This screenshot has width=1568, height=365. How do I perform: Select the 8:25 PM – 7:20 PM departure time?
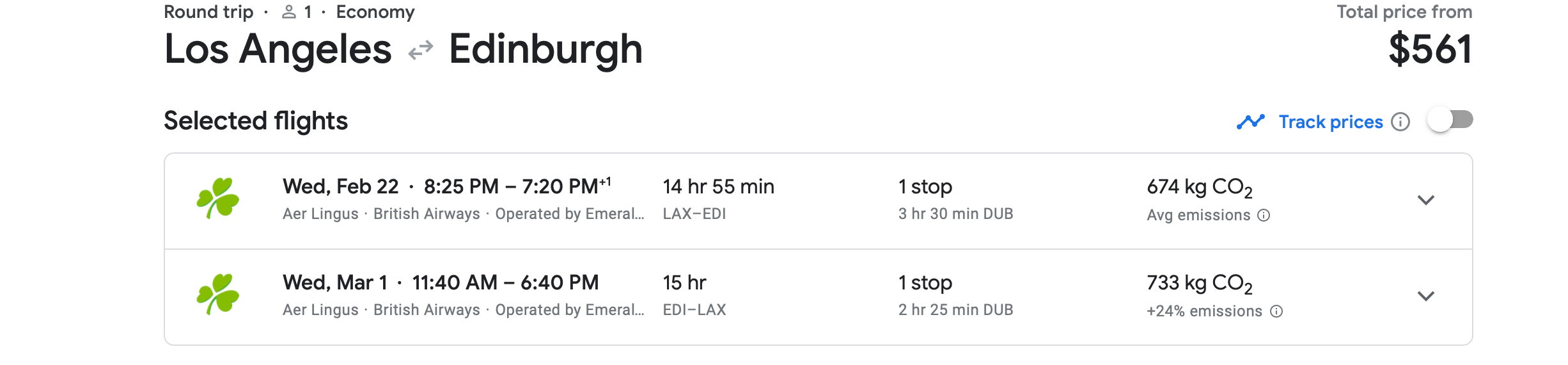click(x=517, y=186)
